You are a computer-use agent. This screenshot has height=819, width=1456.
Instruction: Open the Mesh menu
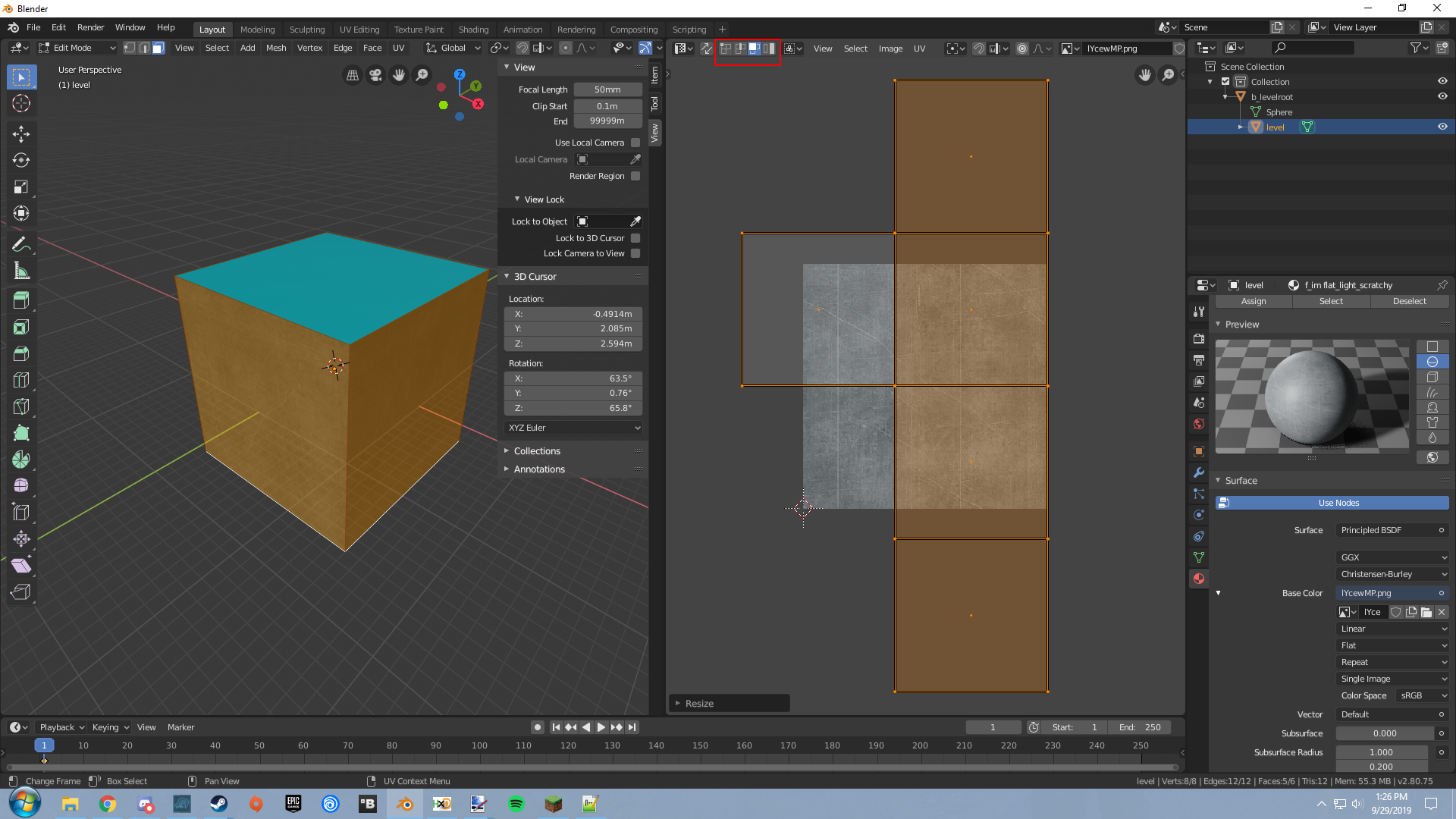tap(276, 48)
